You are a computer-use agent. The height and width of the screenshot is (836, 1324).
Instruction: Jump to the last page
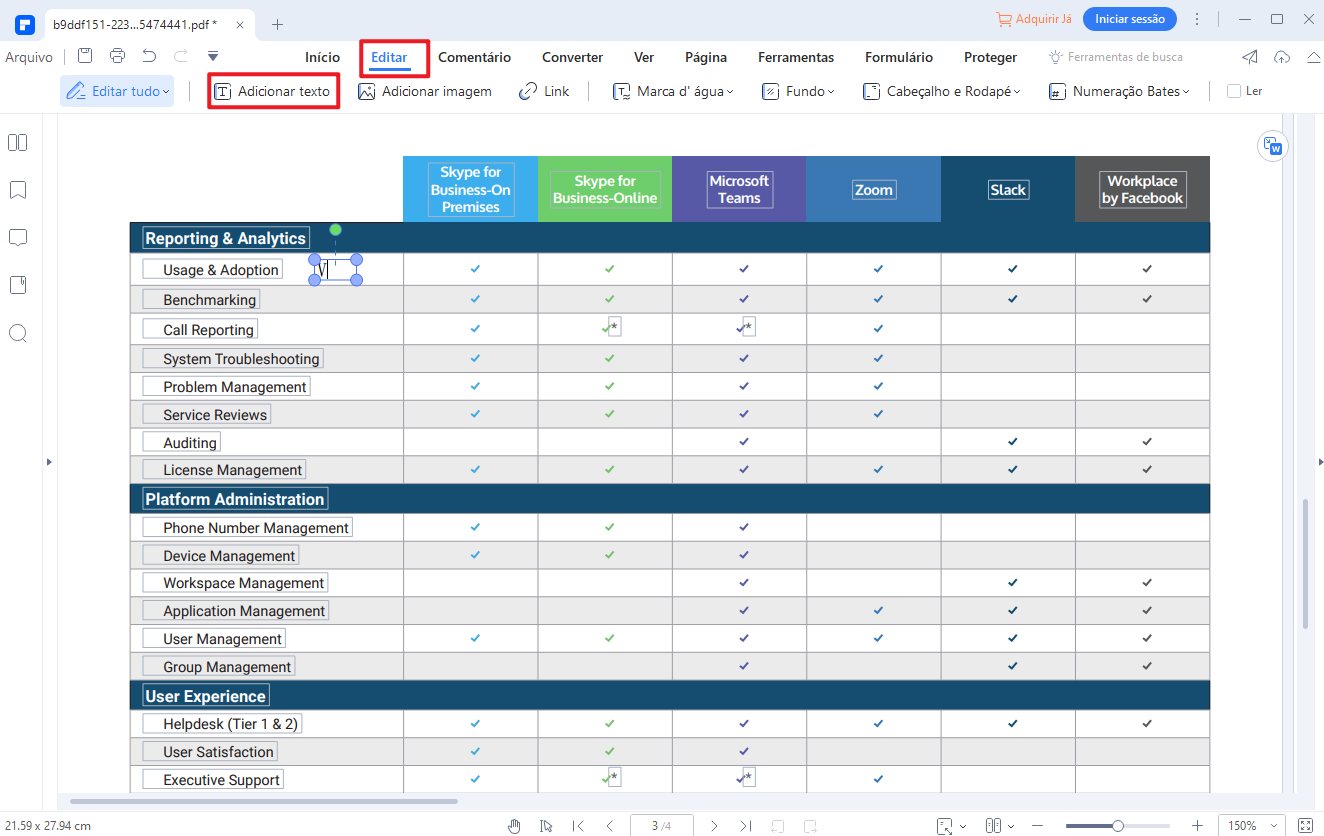pyautogui.click(x=746, y=826)
